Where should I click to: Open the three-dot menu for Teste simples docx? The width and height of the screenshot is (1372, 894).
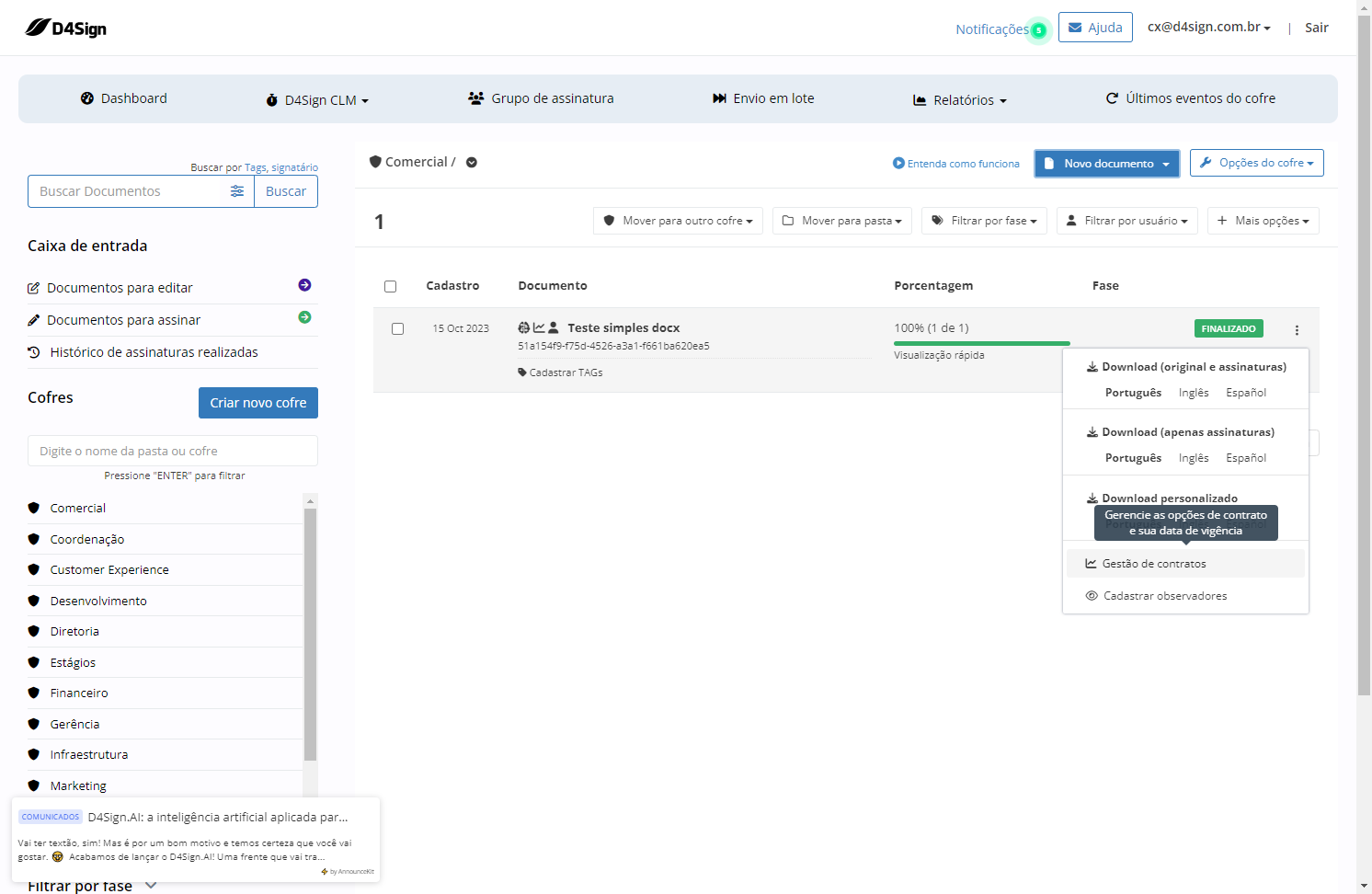[x=1297, y=330]
